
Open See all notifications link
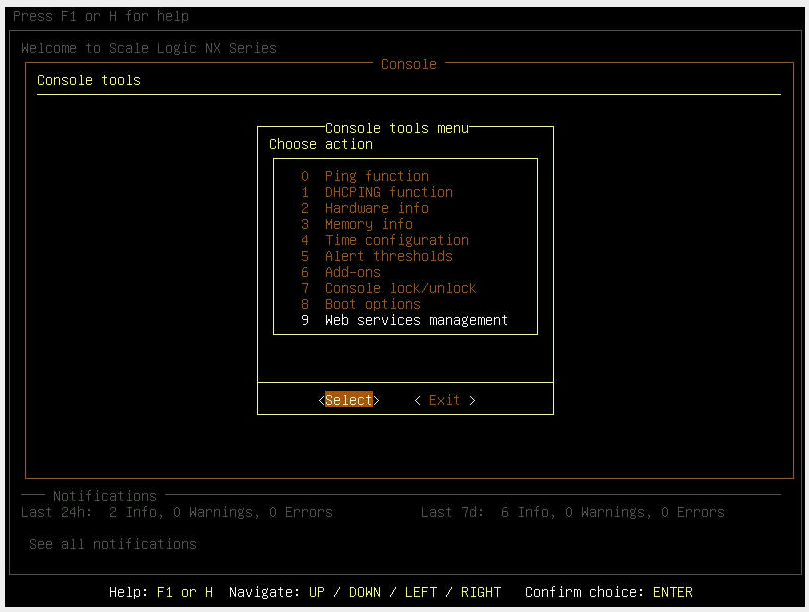[x=113, y=544]
